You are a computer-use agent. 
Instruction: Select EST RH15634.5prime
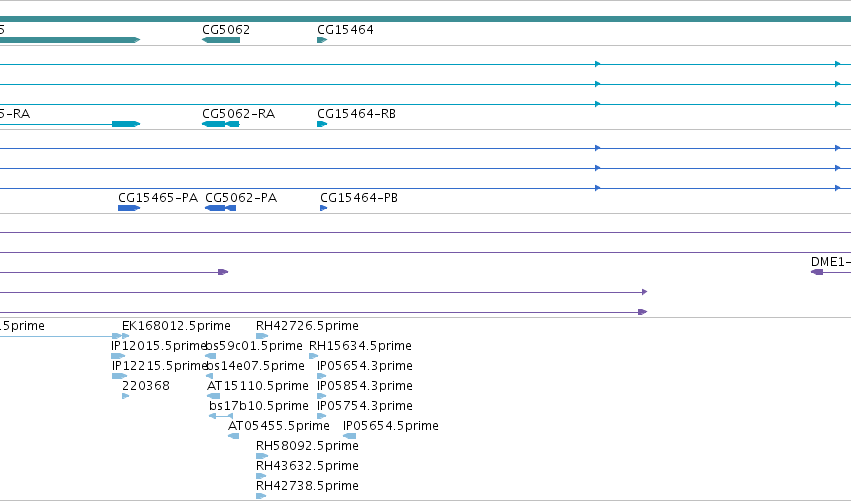pos(360,346)
